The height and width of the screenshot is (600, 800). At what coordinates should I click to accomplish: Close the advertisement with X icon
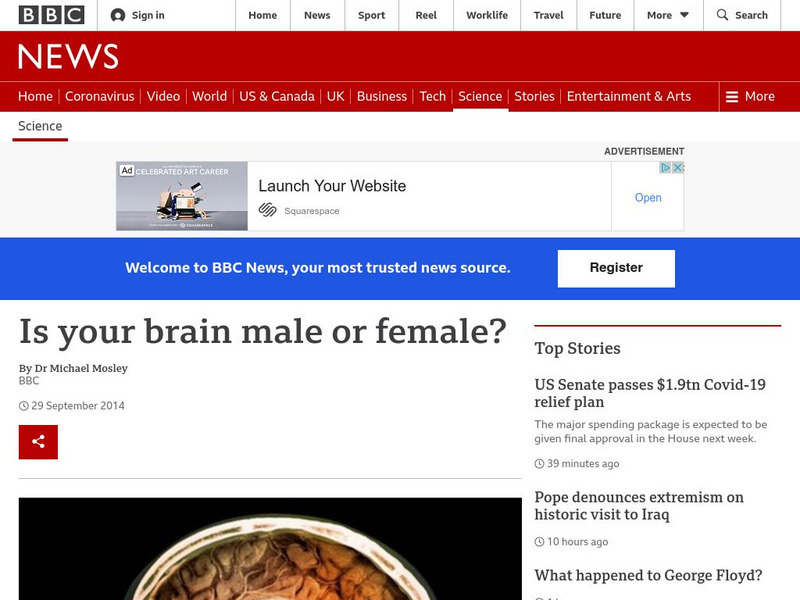678,168
